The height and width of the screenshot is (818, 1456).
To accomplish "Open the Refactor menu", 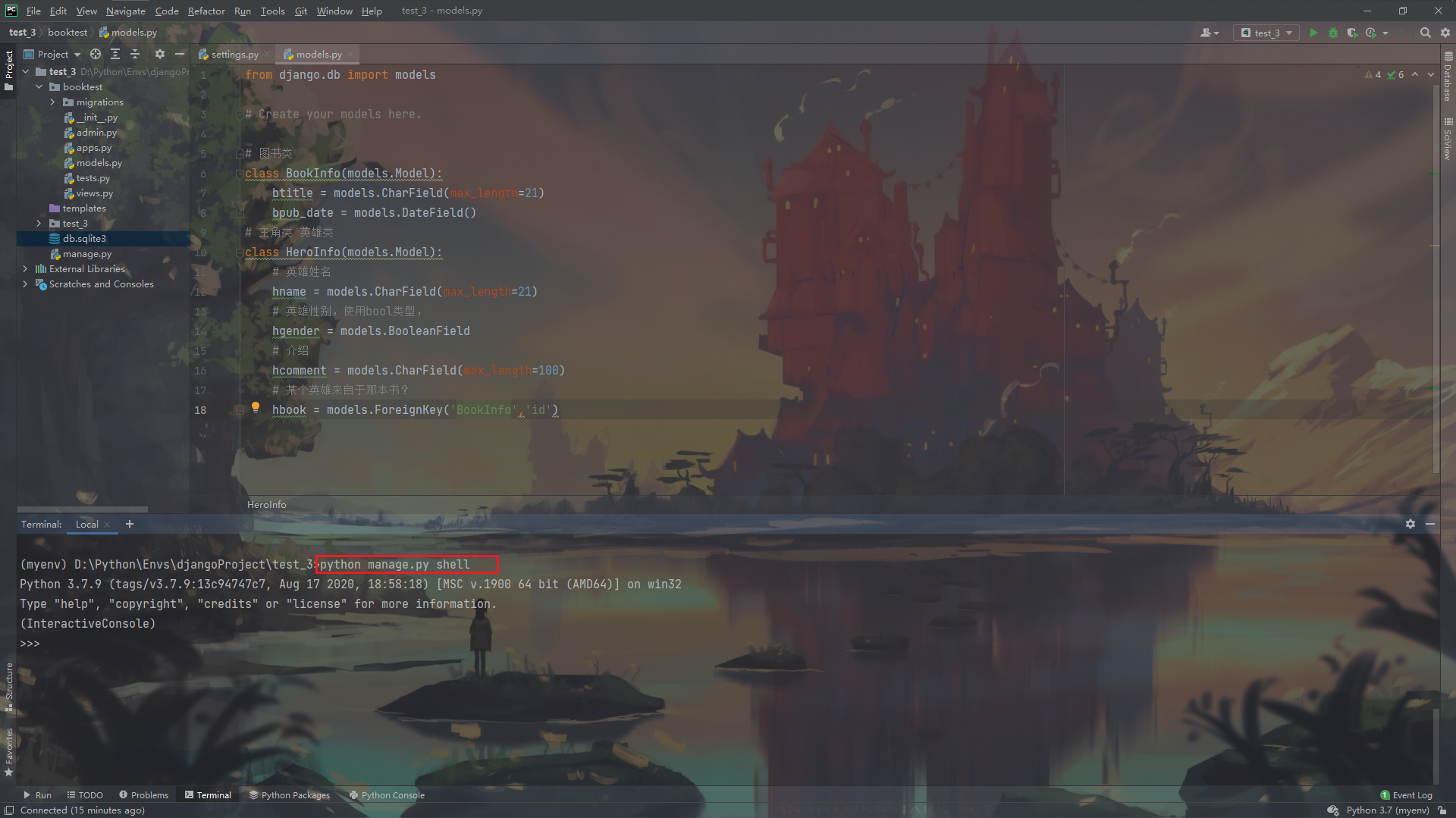I will coord(206,11).
